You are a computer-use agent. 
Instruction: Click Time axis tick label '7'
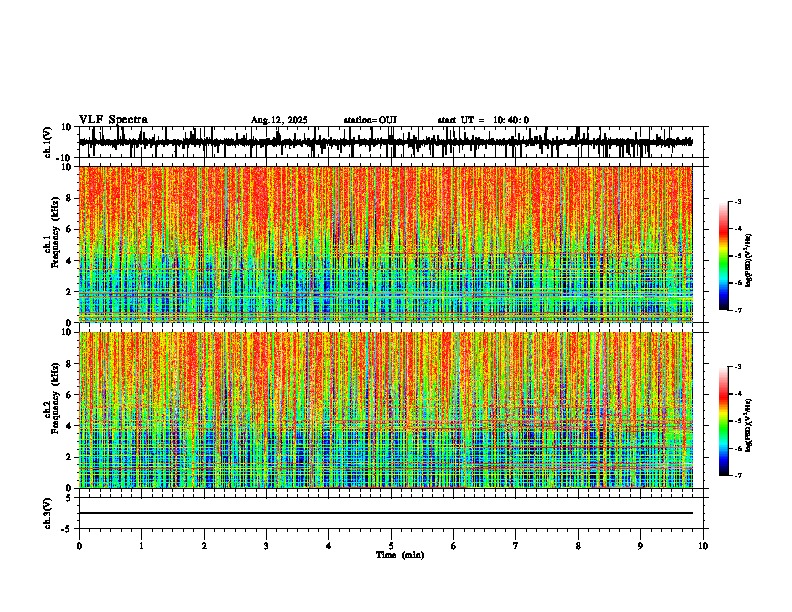point(516,546)
